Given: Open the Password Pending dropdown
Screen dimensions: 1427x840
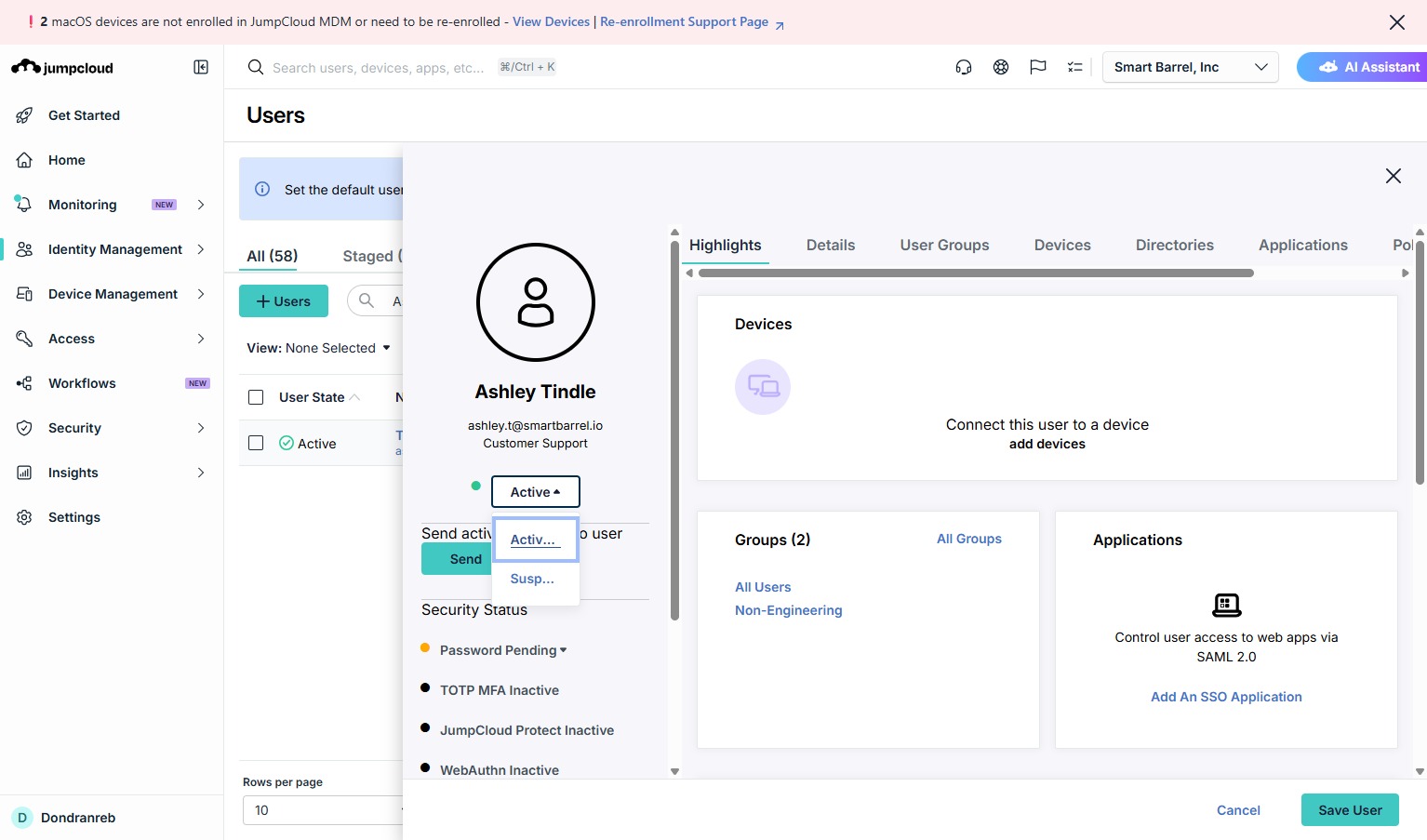Looking at the screenshot, I should tap(503, 650).
